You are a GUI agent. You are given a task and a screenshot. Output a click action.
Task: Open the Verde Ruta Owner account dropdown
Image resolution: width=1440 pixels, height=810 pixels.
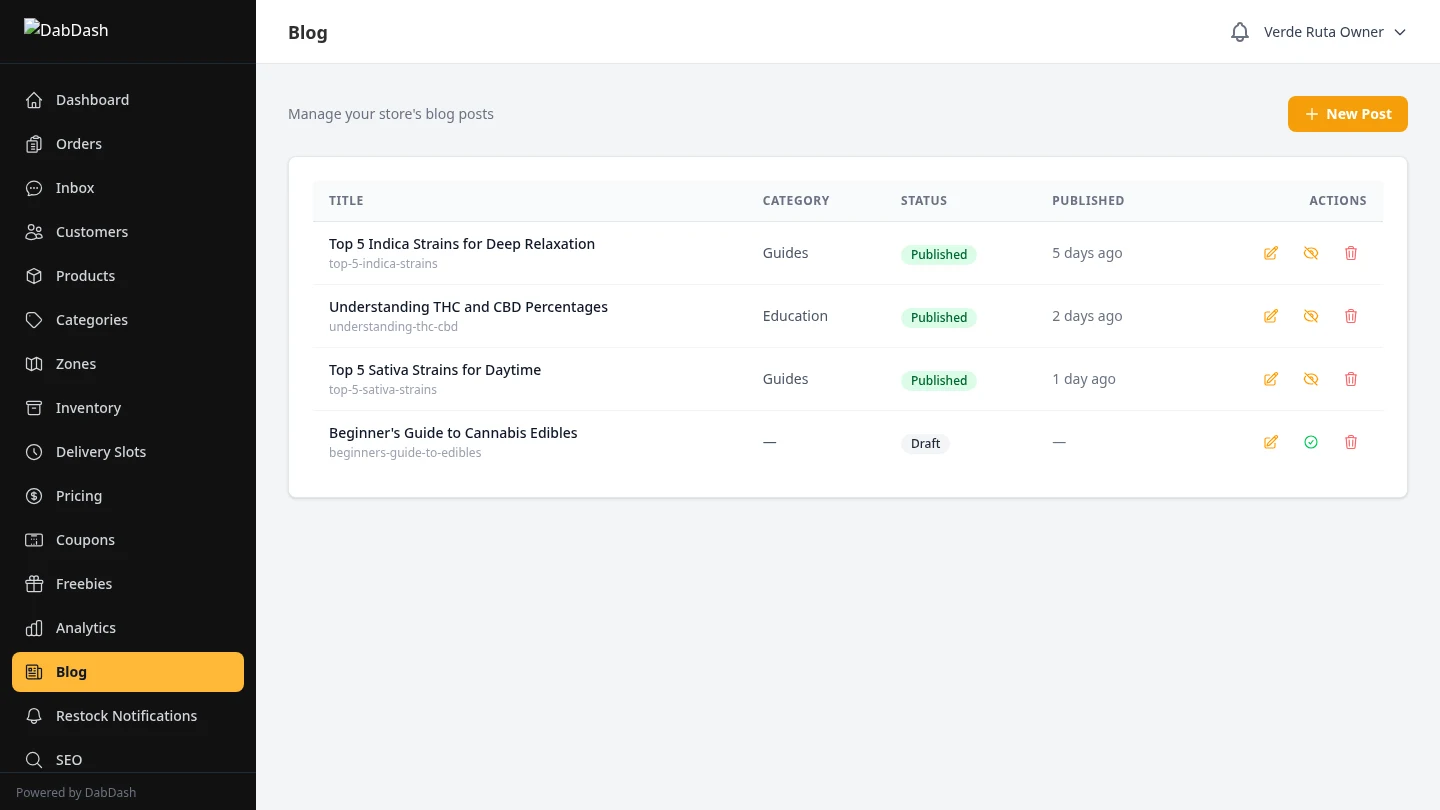point(1324,31)
